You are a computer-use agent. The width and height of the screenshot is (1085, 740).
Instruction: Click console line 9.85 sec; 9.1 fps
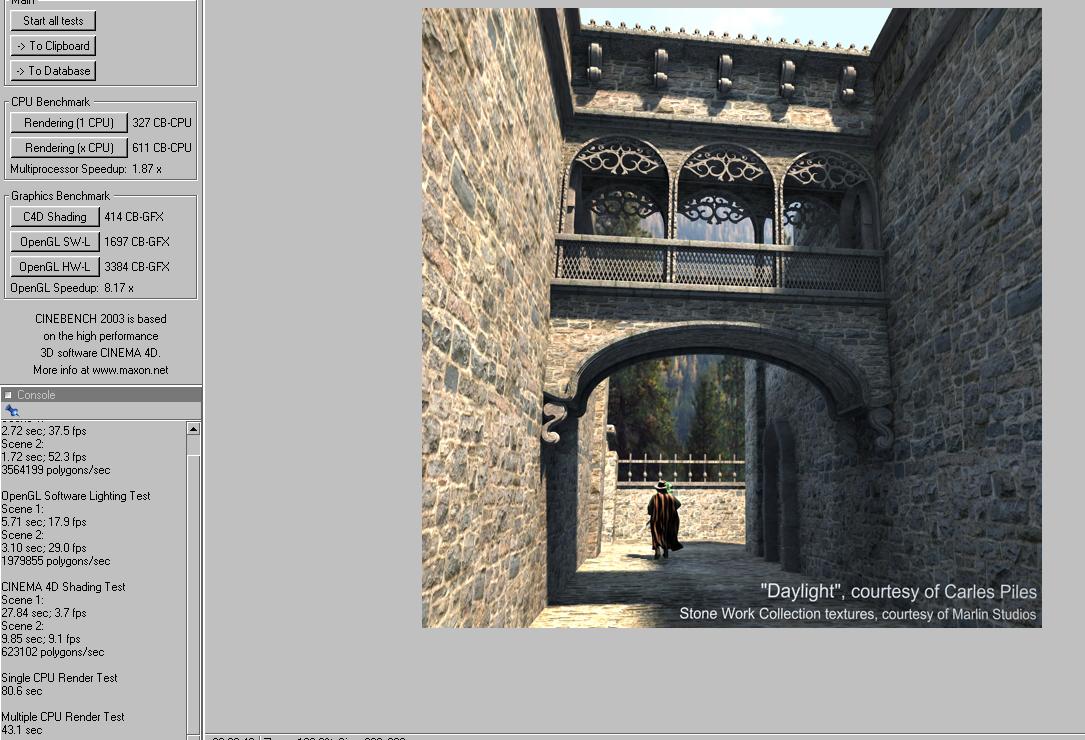[x=41, y=639]
